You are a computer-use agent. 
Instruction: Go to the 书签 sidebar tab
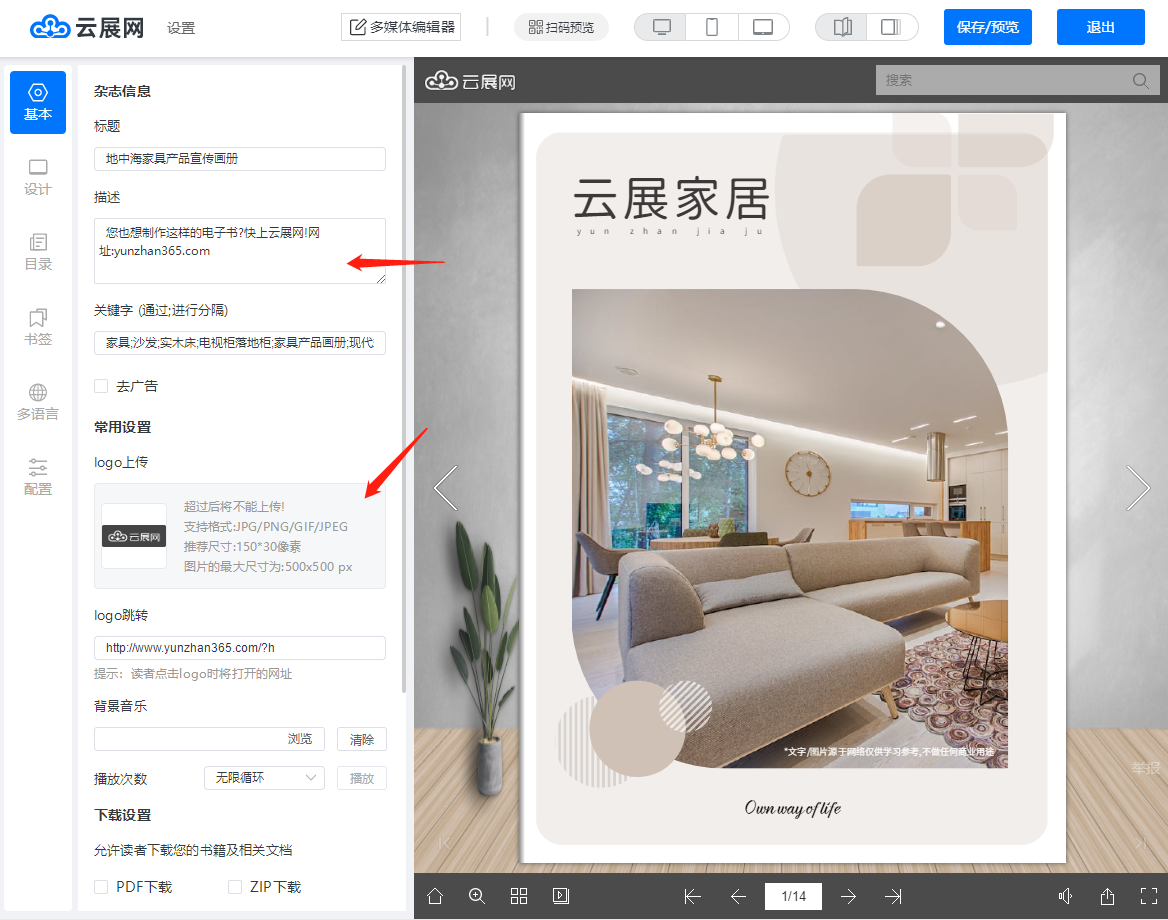pos(38,328)
